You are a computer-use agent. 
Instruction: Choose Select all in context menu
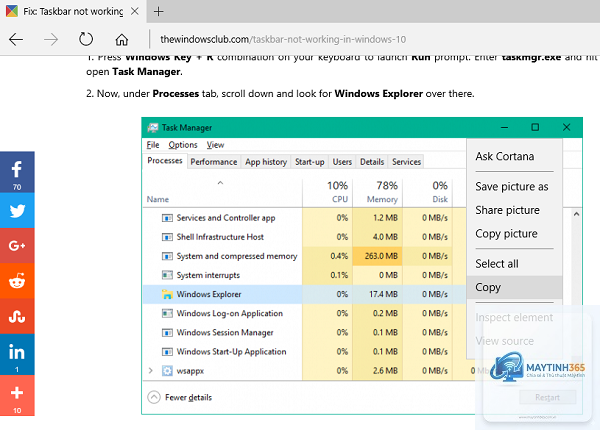point(497,264)
